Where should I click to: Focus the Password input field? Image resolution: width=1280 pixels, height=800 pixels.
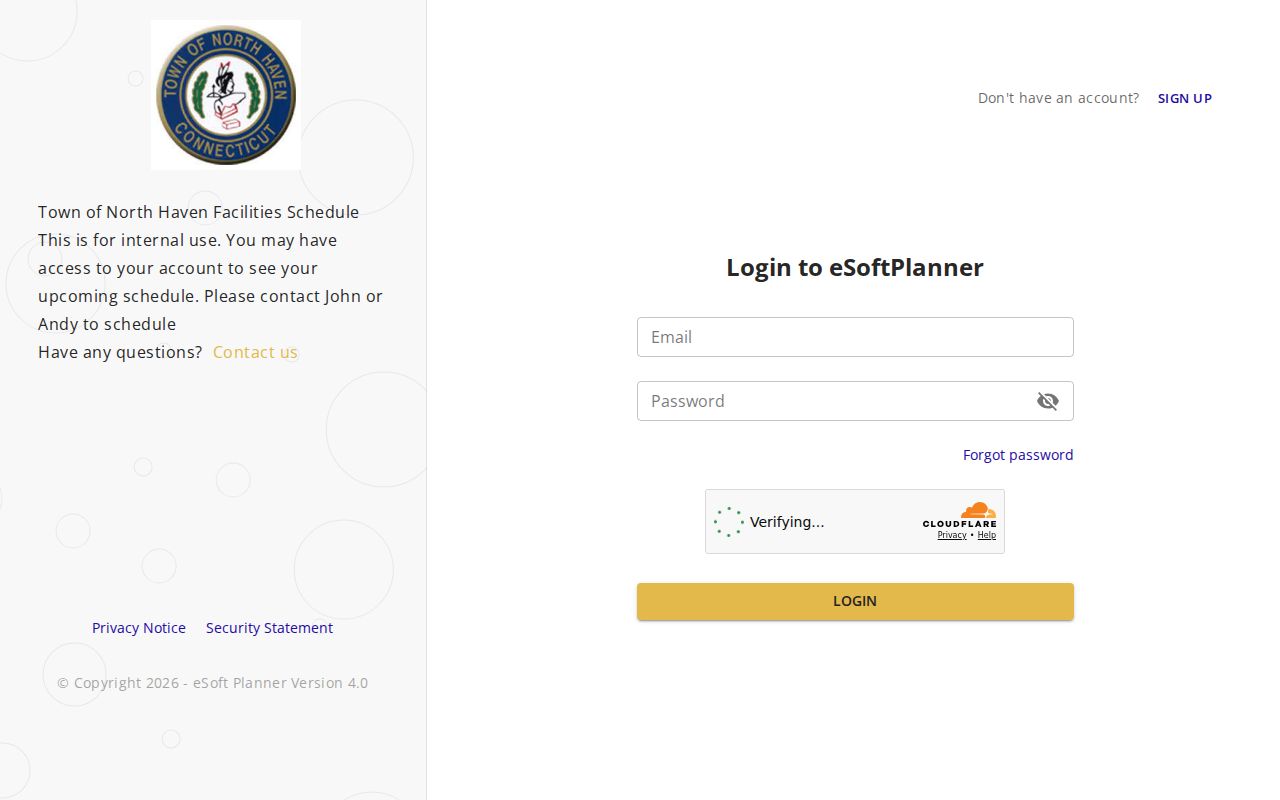pos(855,401)
